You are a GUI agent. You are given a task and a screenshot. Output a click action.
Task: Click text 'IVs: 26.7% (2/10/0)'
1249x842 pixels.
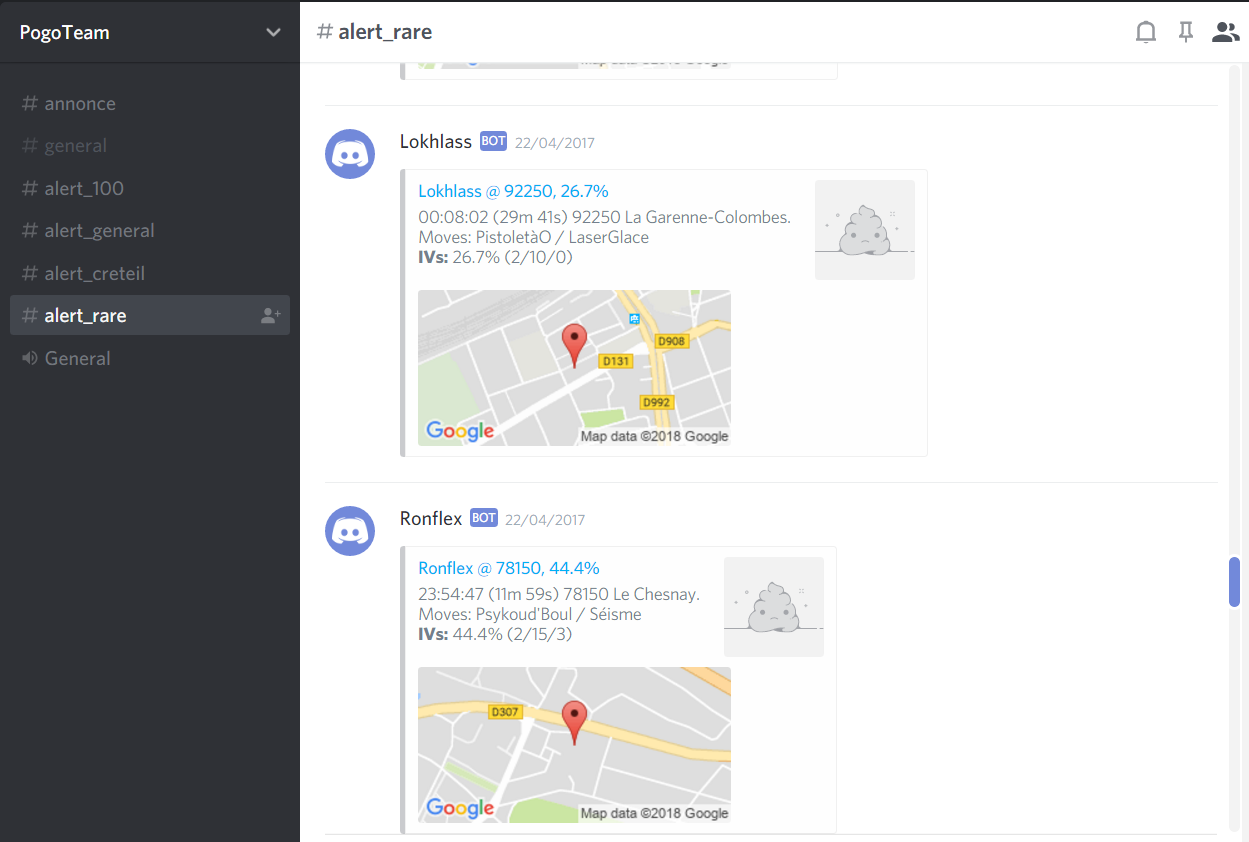[495, 257]
